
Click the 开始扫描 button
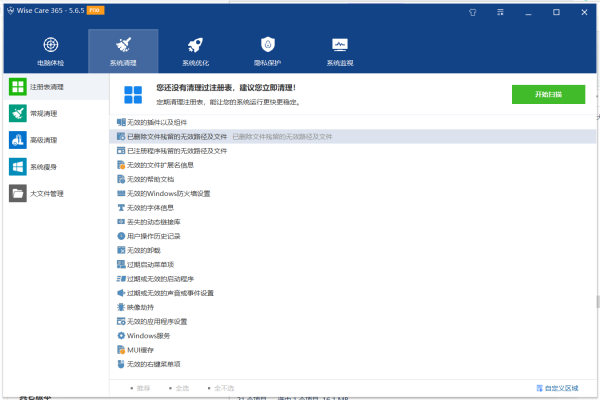[x=548, y=94]
